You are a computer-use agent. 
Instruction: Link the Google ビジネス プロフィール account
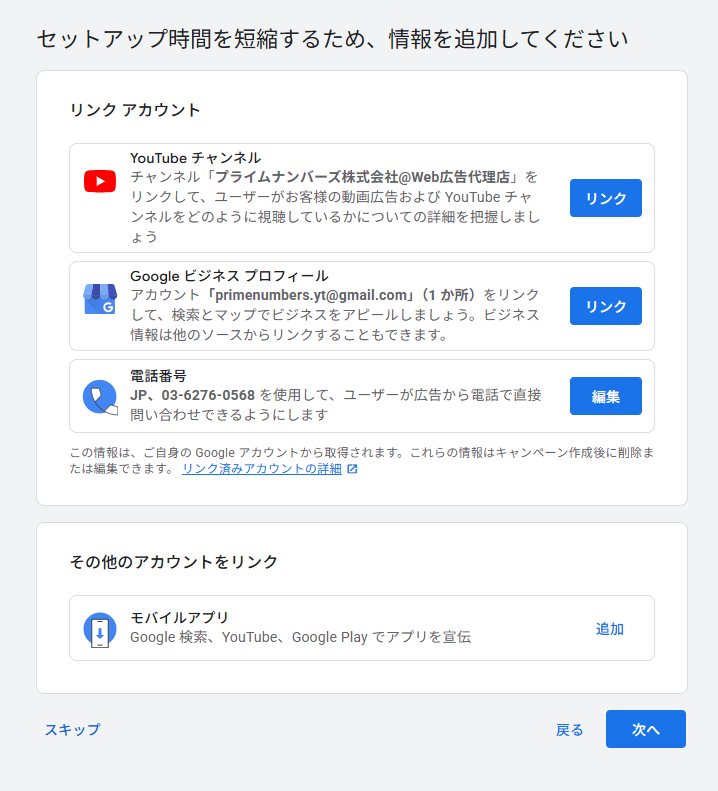[605, 306]
